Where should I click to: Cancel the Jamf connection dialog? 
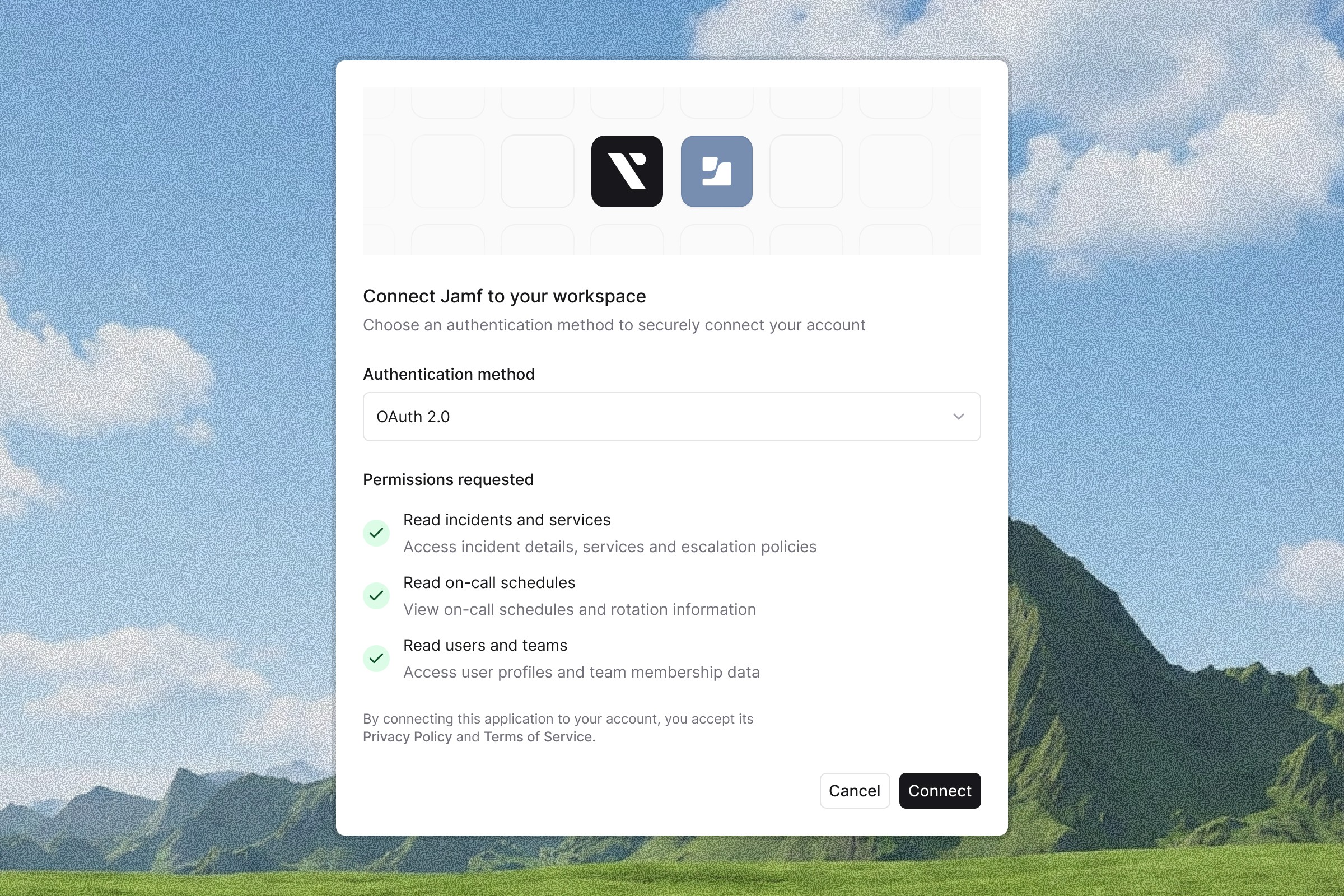click(855, 791)
